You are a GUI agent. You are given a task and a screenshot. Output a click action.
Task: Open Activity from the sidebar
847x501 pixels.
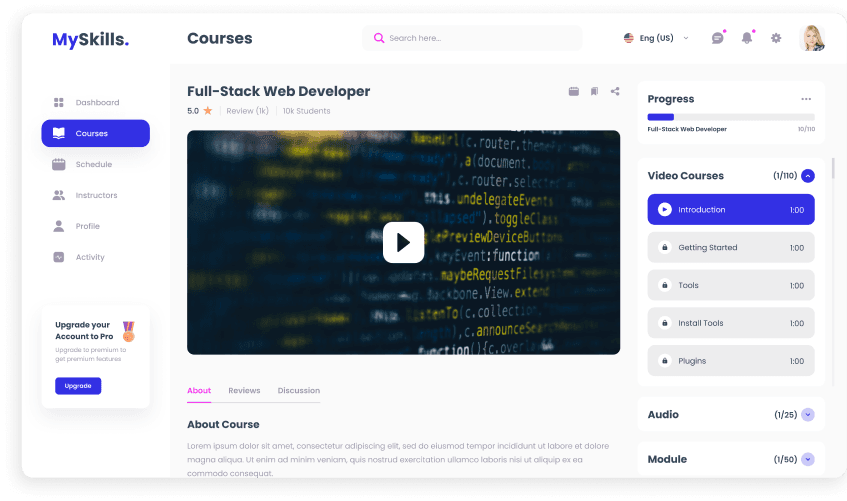pyautogui.click(x=96, y=257)
